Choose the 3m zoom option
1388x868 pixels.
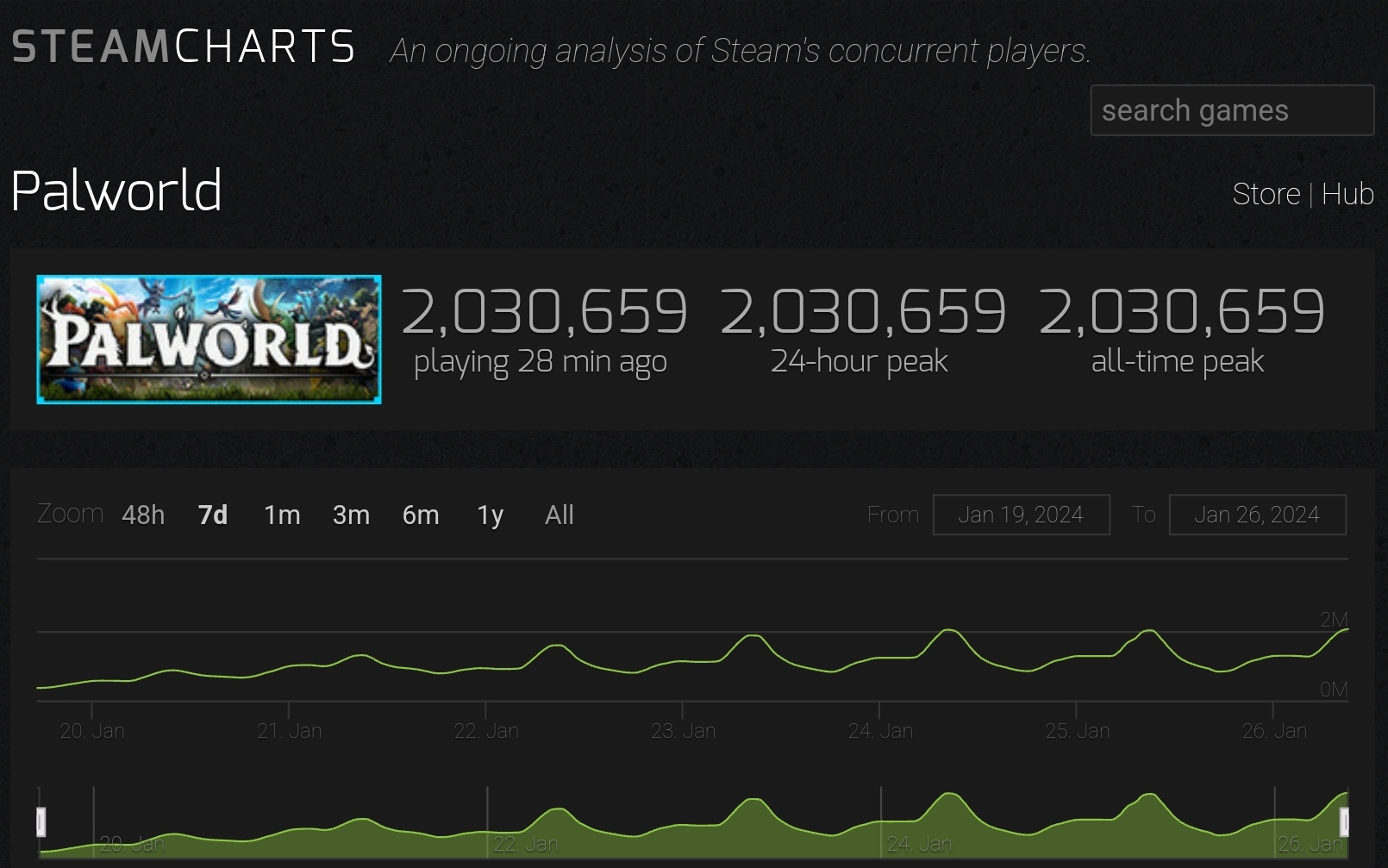tap(351, 515)
